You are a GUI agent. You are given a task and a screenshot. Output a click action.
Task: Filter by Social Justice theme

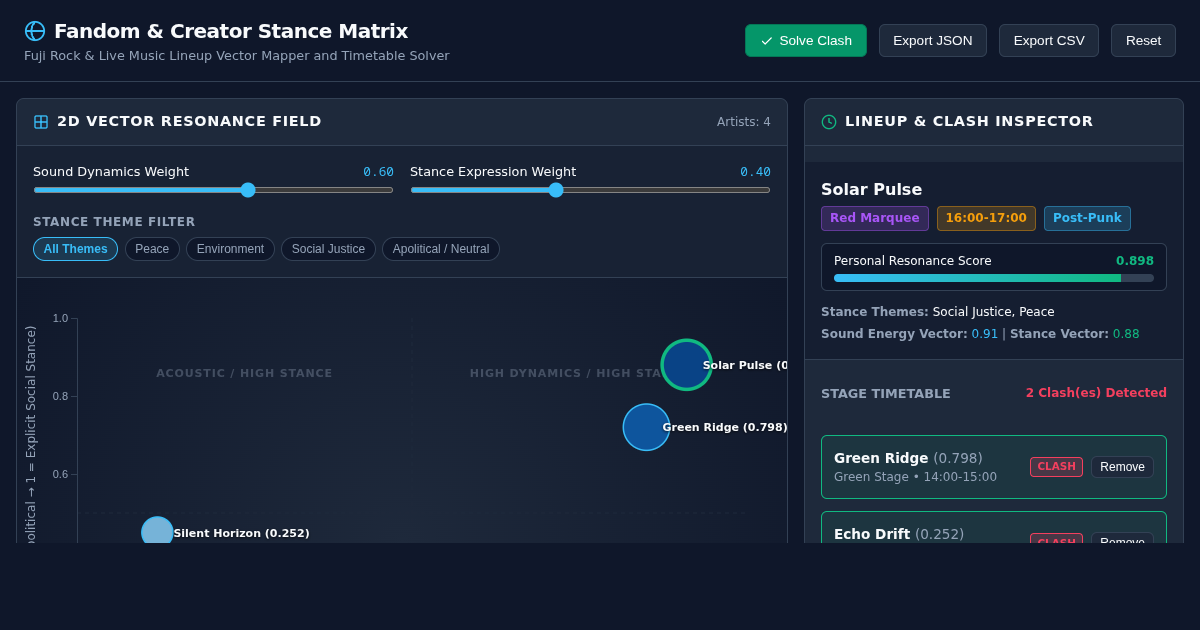328,249
